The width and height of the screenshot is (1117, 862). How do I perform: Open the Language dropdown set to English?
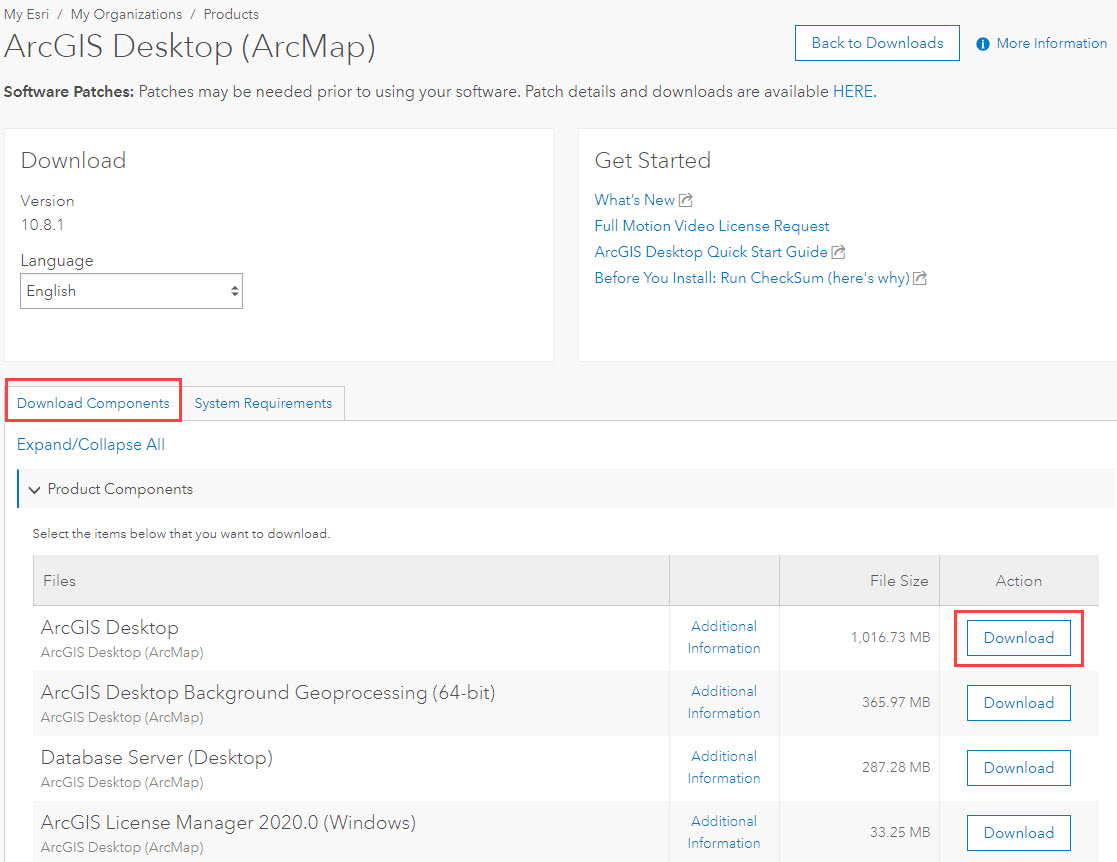point(131,291)
